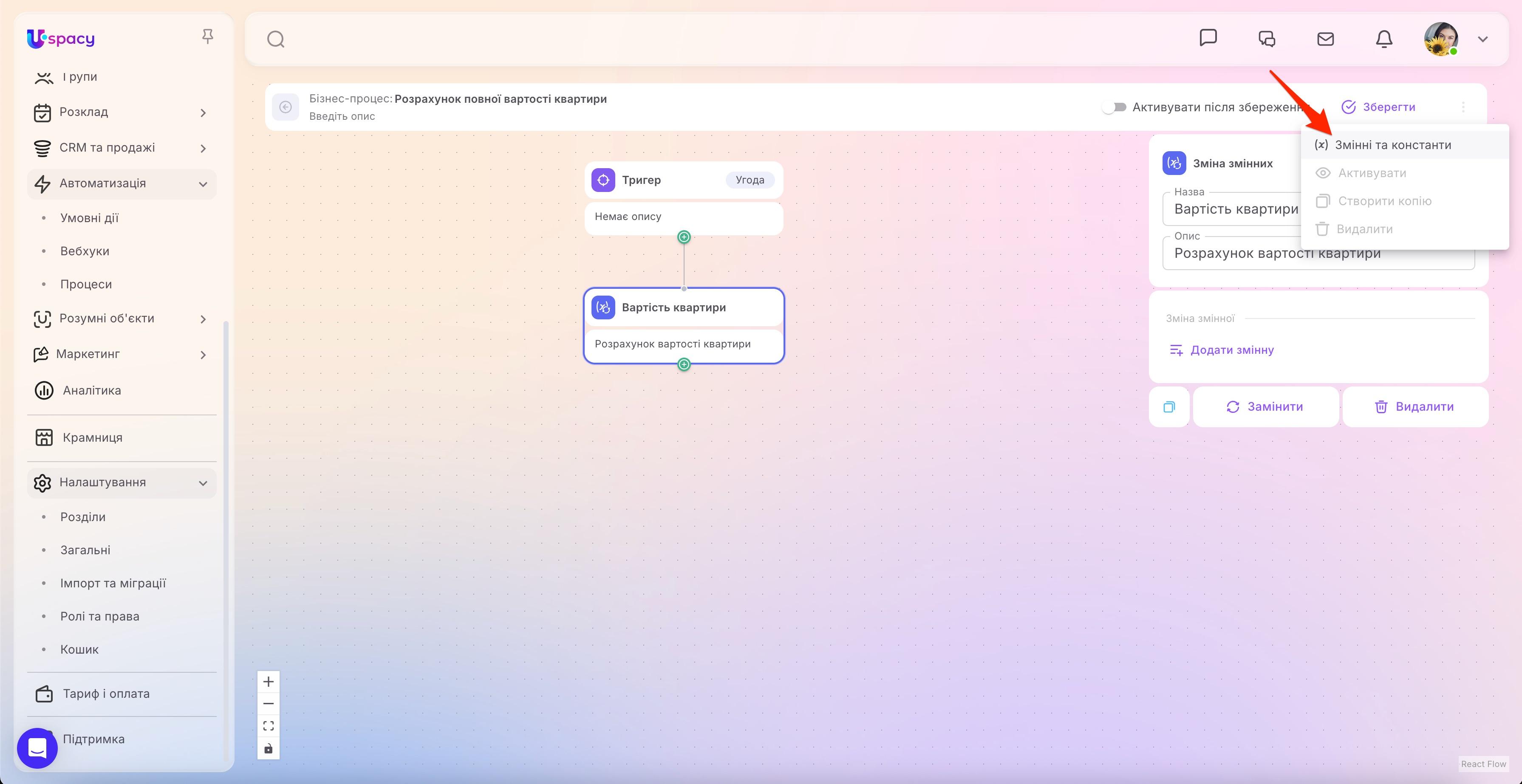The width and height of the screenshot is (1522, 784).
Task: Expand CRM та продажі chevron
Action: coord(203,148)
